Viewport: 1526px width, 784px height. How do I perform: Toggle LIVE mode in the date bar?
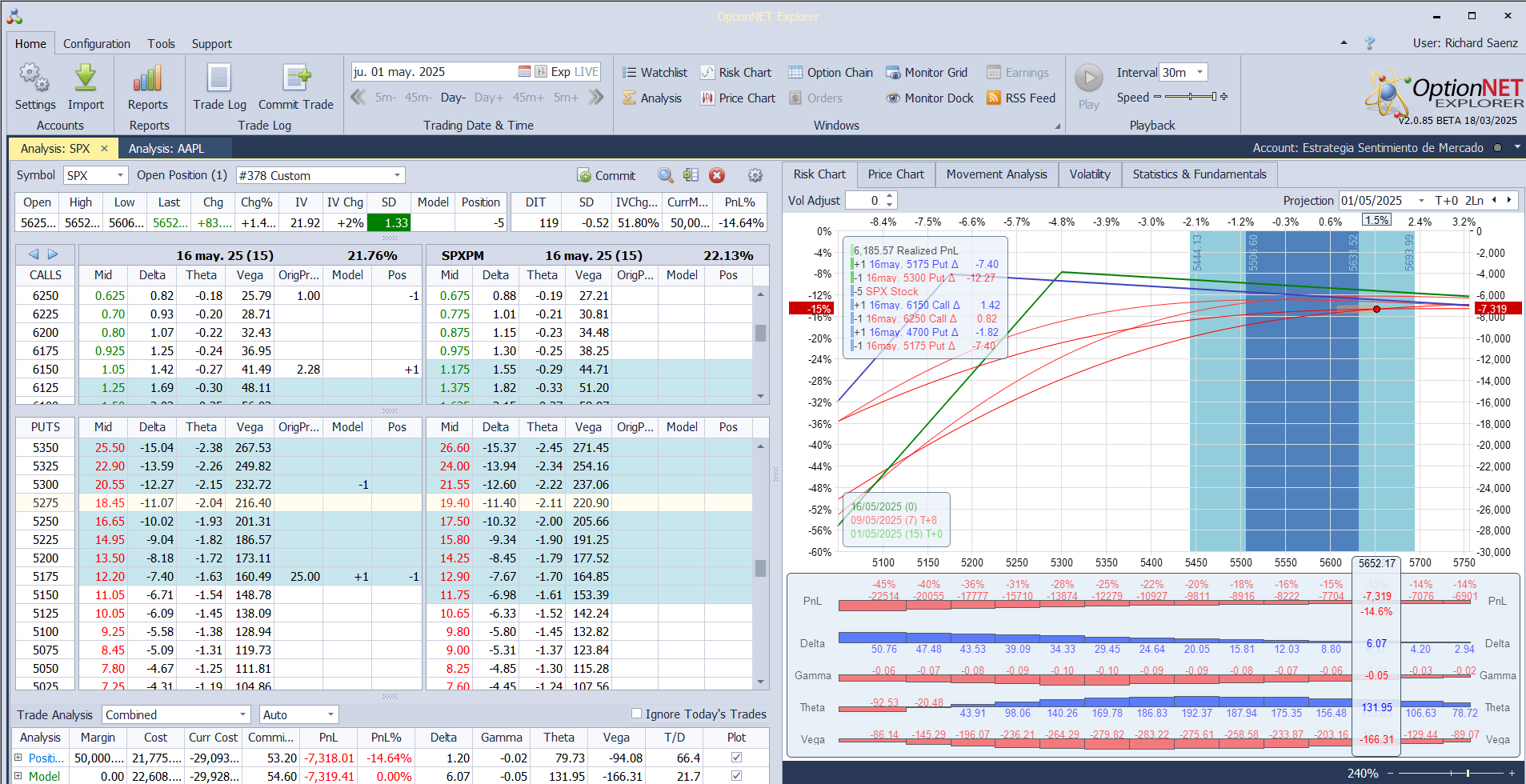(587, 71)
